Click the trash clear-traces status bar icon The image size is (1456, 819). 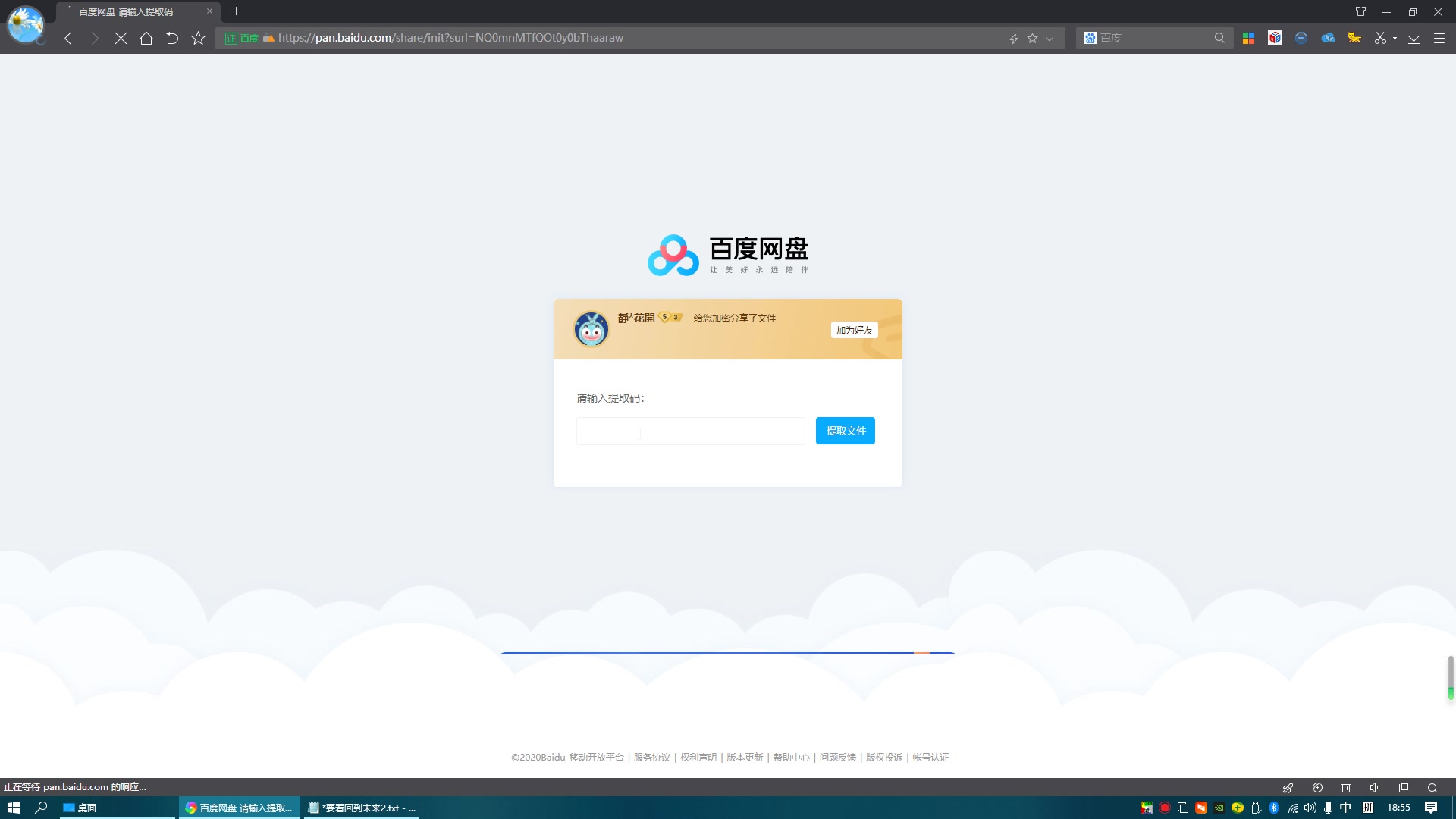click(x=1346, y=787)
